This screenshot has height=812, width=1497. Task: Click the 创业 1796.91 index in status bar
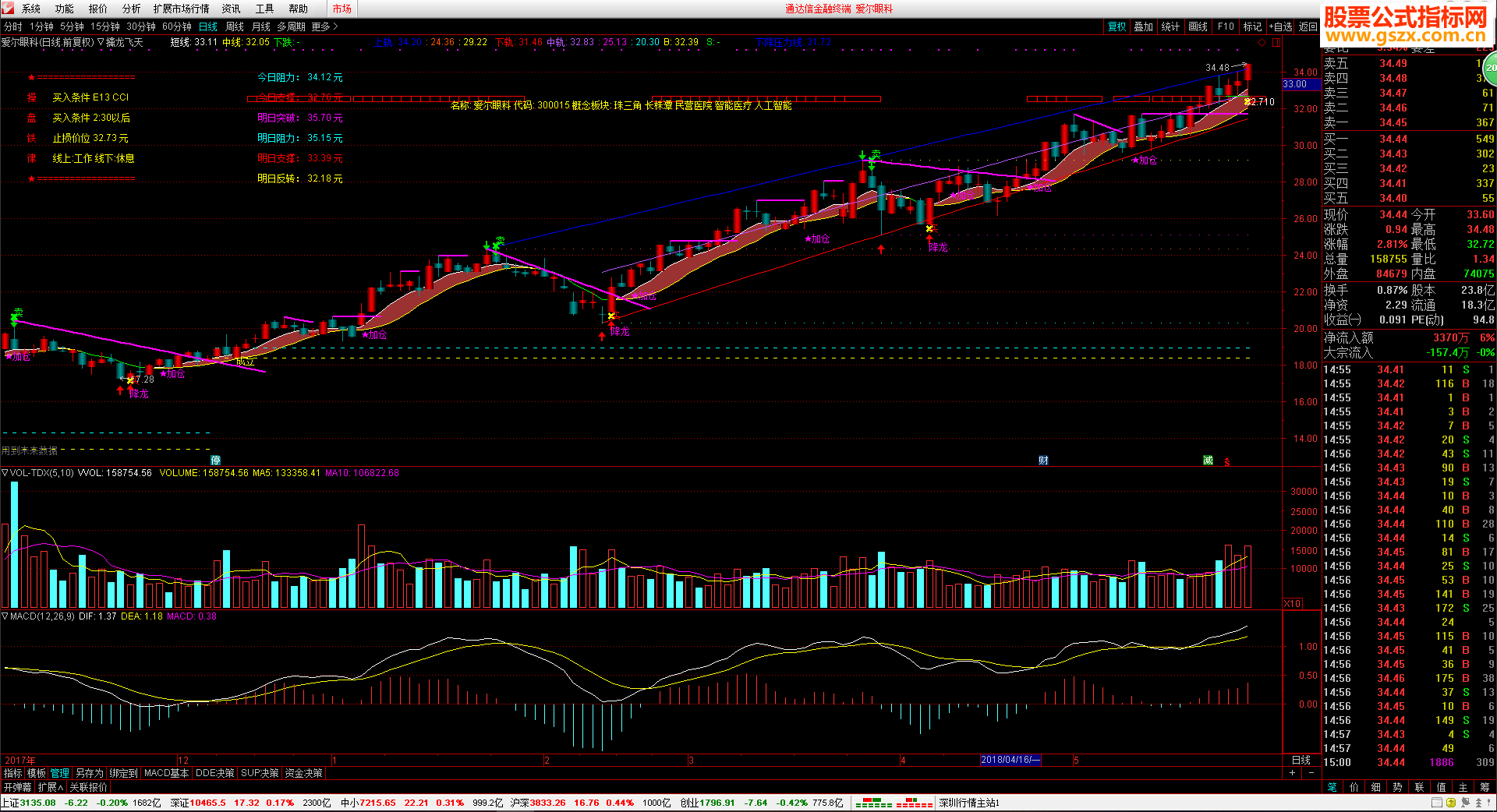click(x=707, y=803)
